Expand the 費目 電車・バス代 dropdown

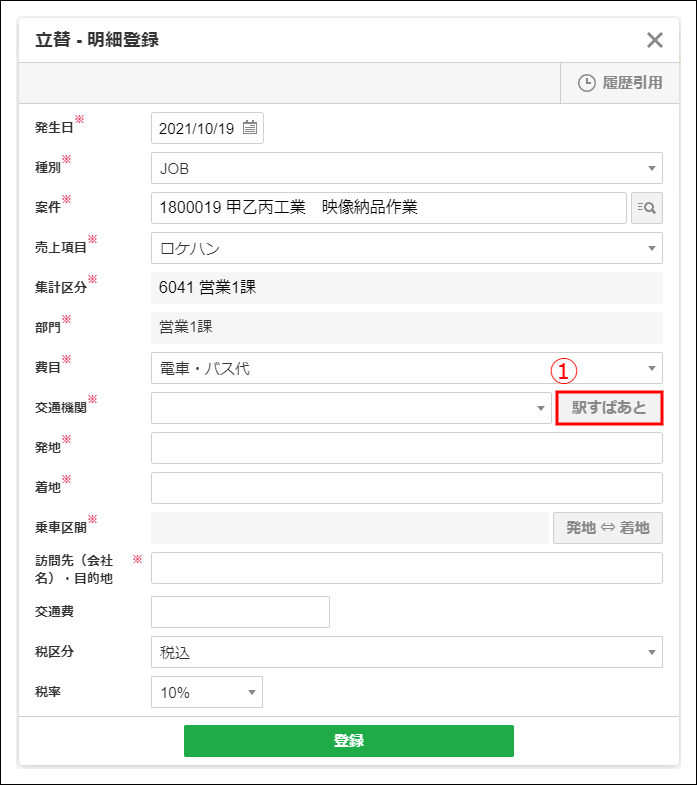tap(406, 368)
